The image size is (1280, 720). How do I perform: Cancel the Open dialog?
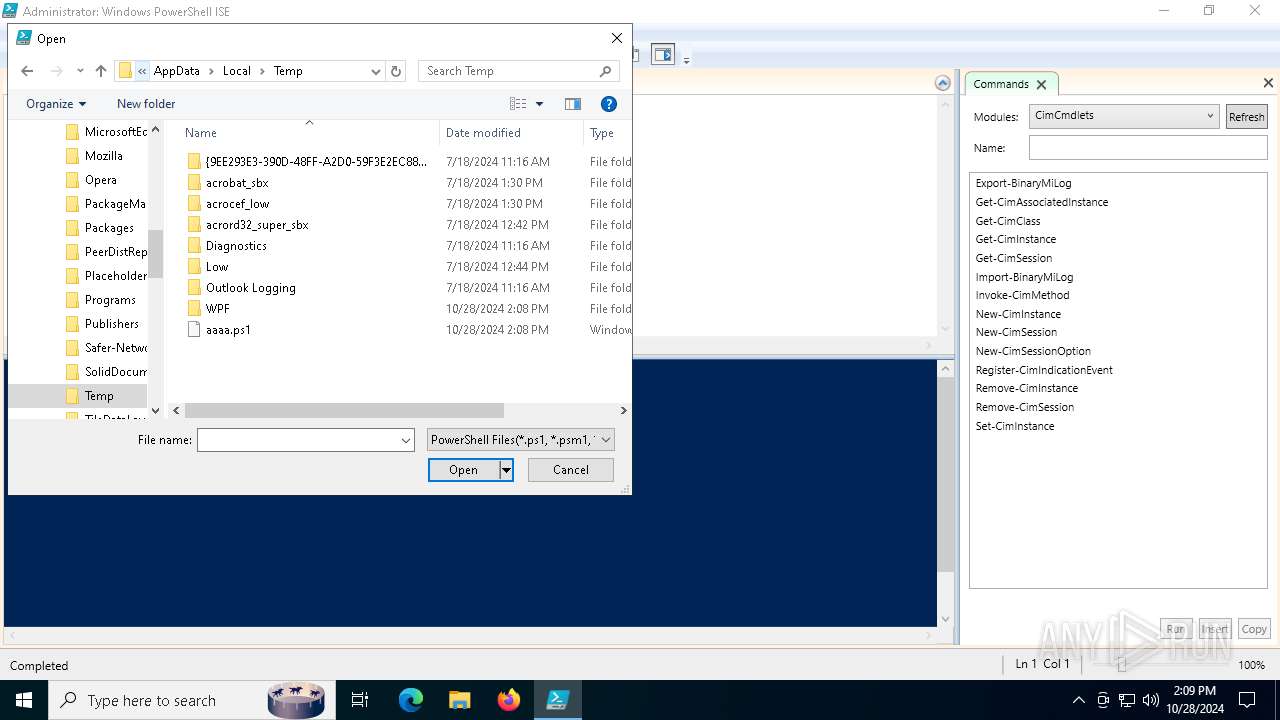(571, 470)
